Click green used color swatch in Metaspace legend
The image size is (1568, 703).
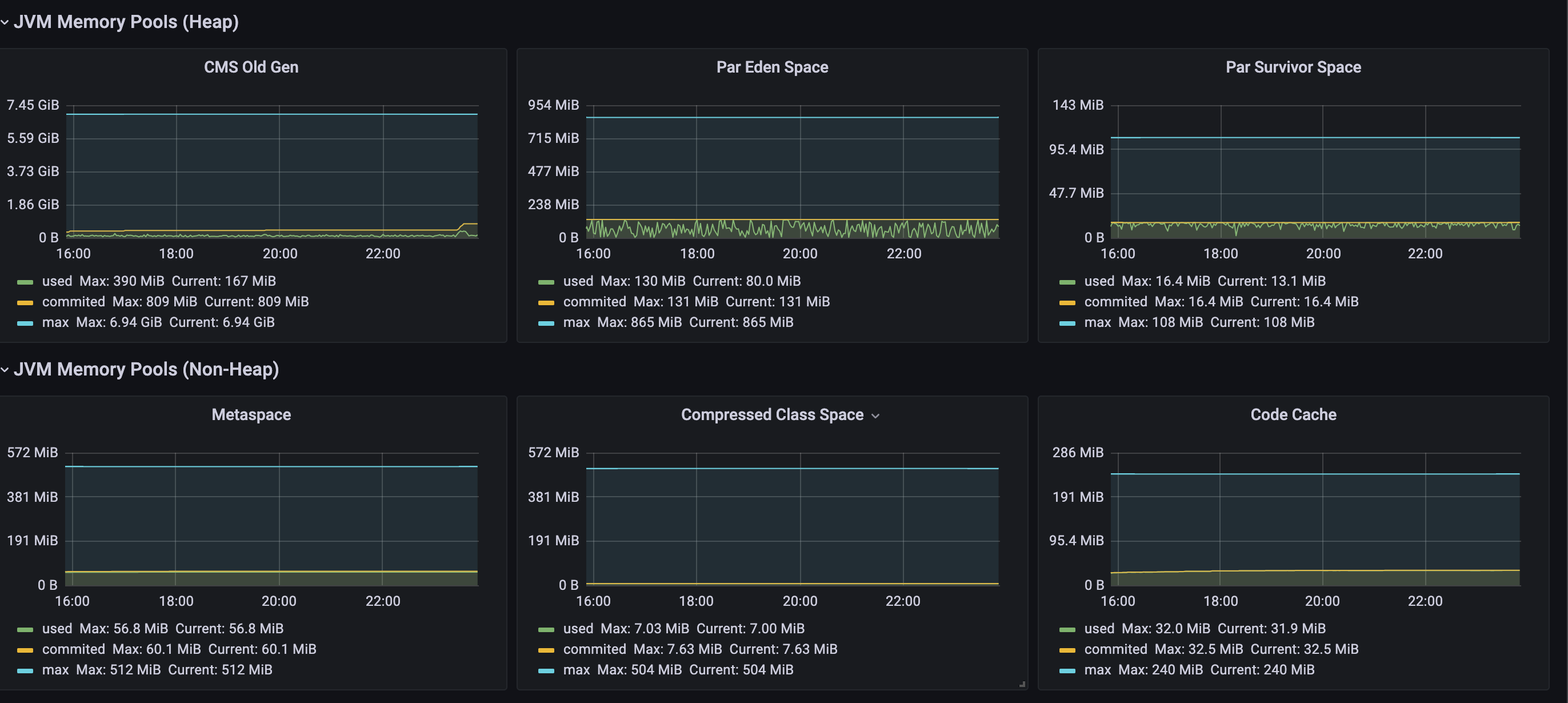[25, 629]
